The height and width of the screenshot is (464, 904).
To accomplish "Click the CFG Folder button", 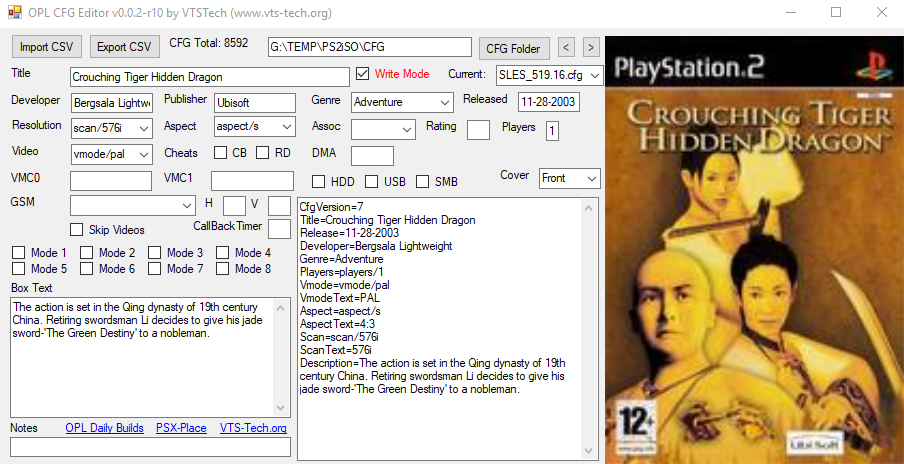I will (514, 48).
